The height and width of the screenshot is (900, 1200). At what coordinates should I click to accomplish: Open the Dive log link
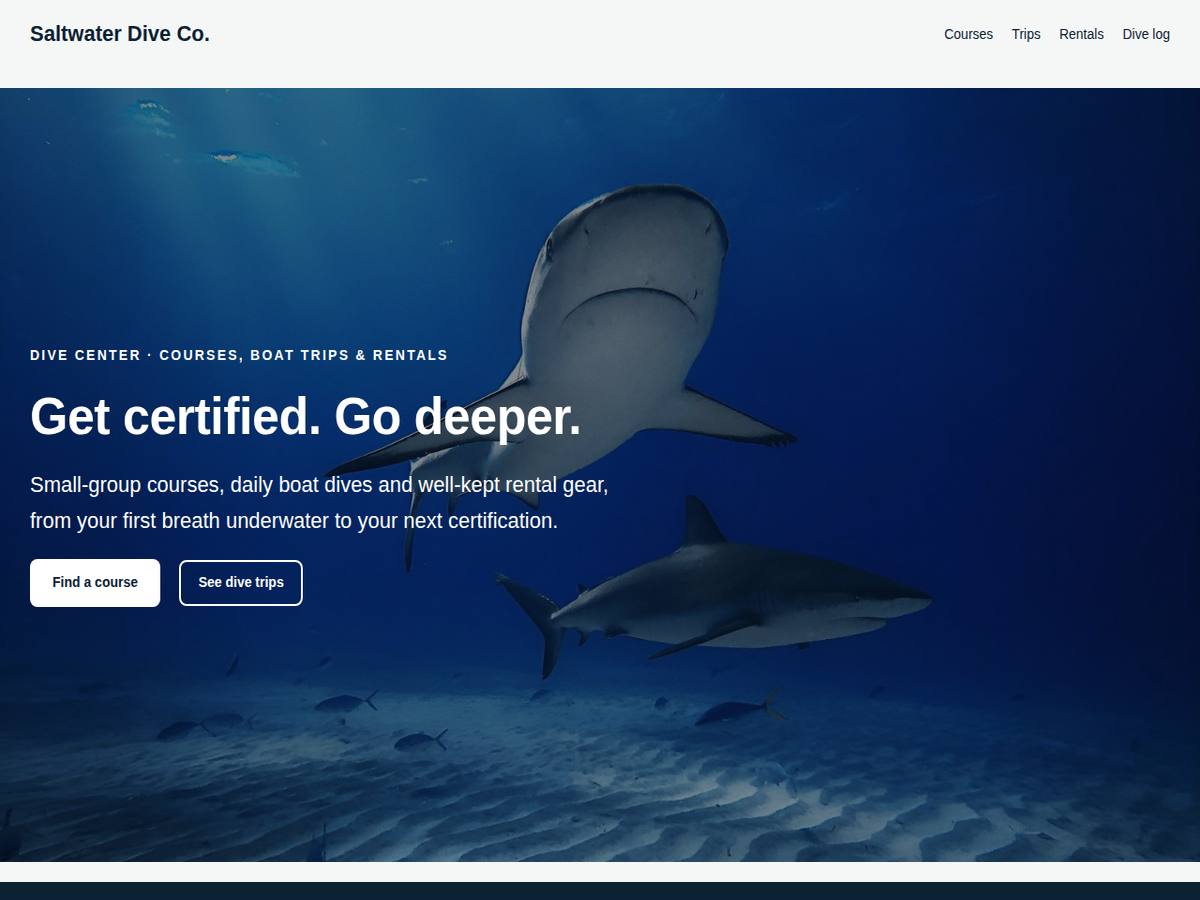[x=1146, y=34]
